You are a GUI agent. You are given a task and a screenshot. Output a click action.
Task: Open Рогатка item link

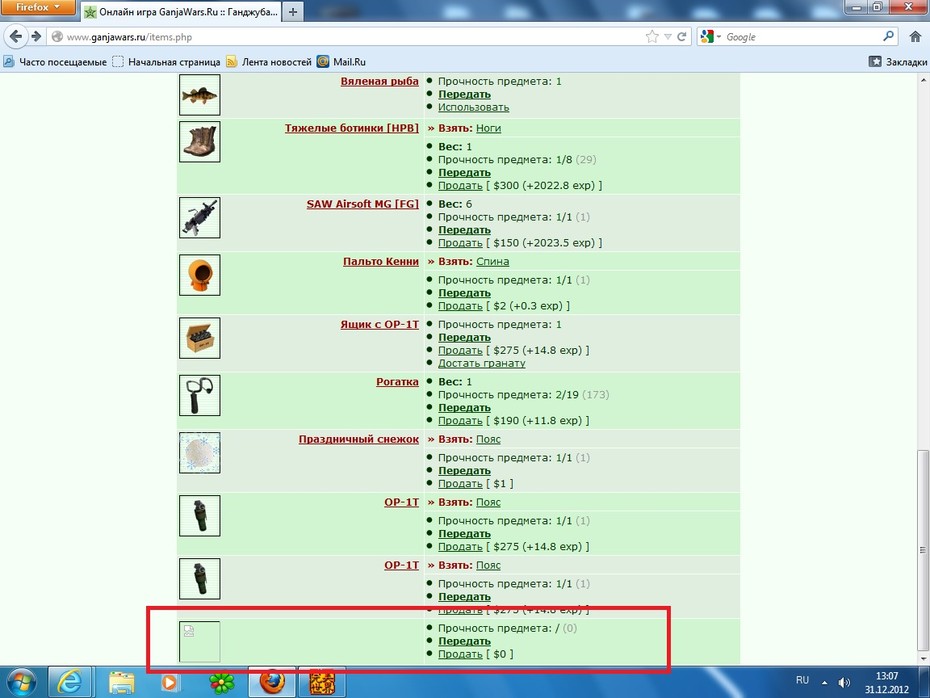(x=397, y=382)
